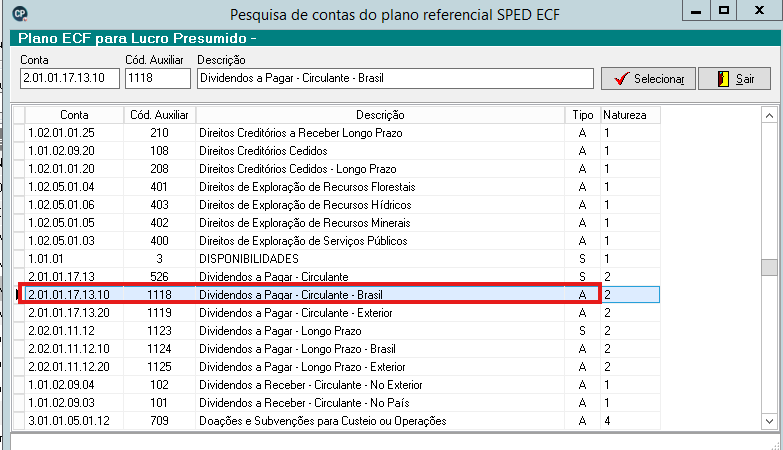
Task: Click the CP application icon in title bar
Action: [19, 14]
